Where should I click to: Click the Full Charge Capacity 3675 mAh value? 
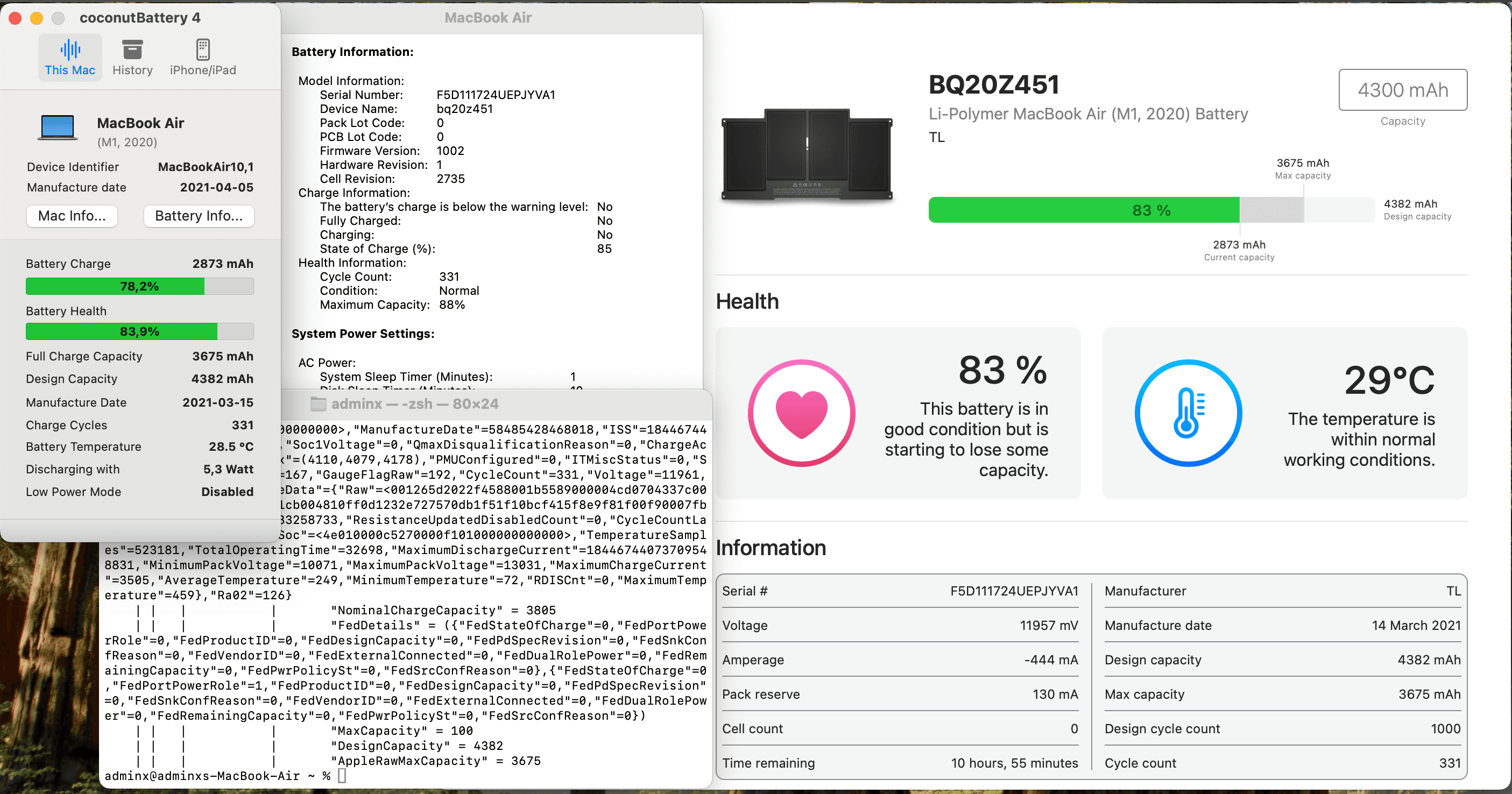tap(223, 357)
